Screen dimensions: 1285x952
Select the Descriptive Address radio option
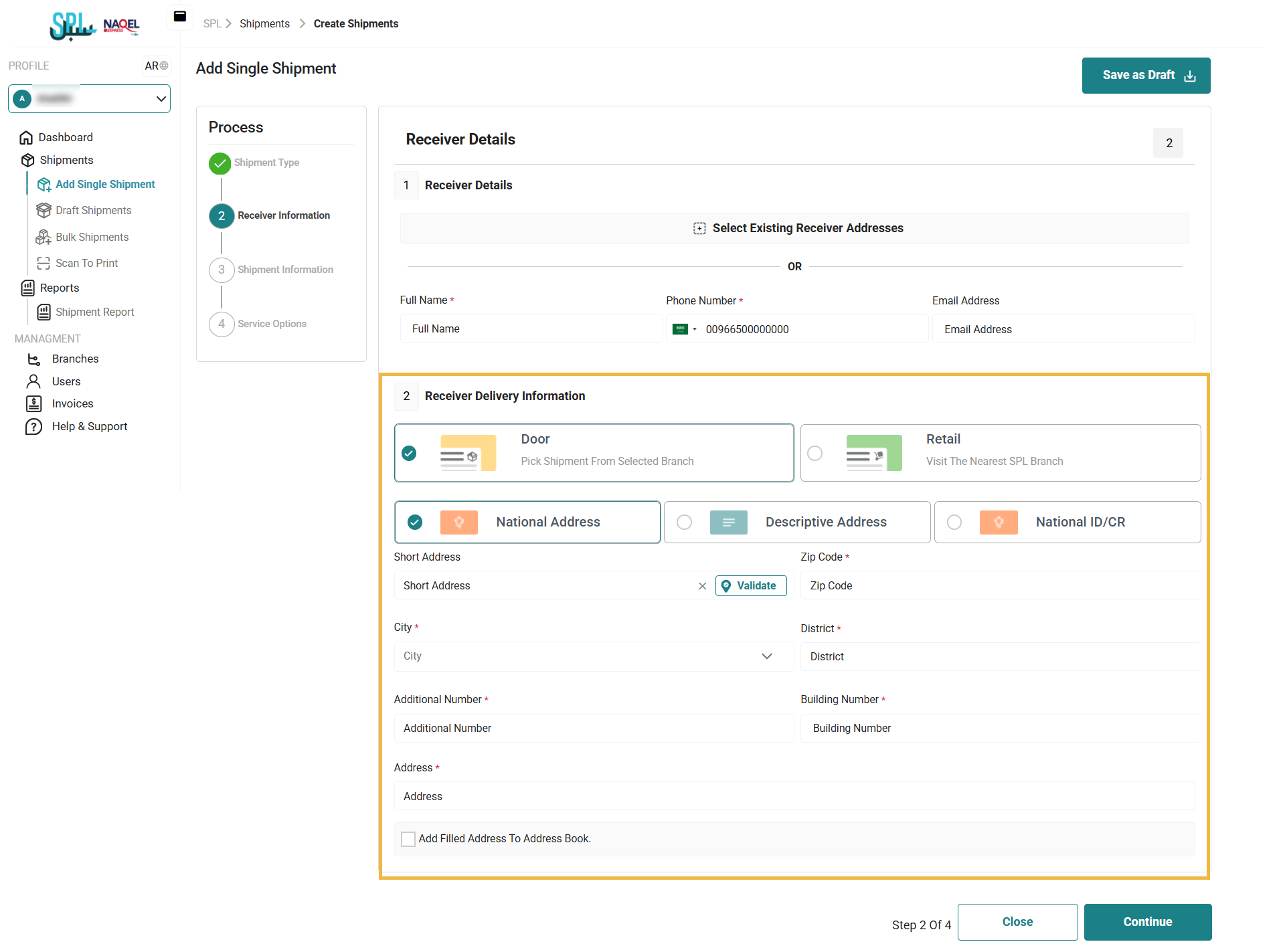tap(684, 522)
